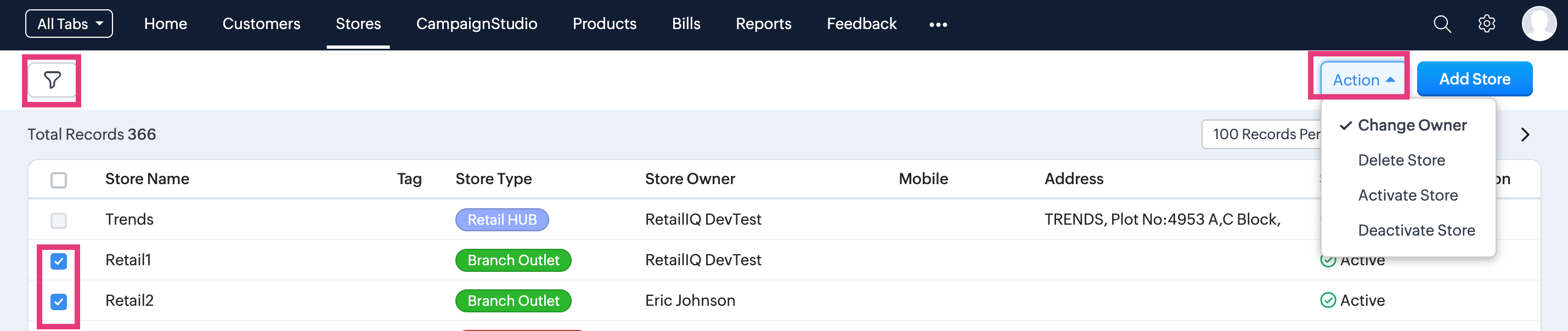Screen dimensions: 1568x331
Task: Choose Activate Store from Action menu
Action: (x=1408, y=195)
